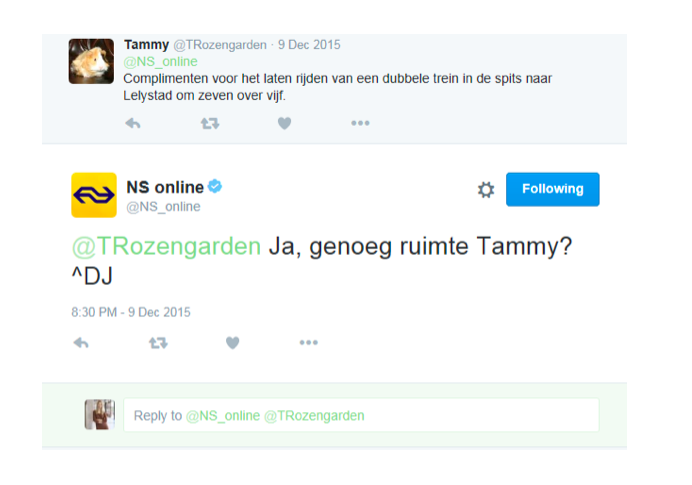Image resolution: width=692 pixels, height=485 pixels.
Task: Open more options on Tammy's tweet
Action: 360,123
